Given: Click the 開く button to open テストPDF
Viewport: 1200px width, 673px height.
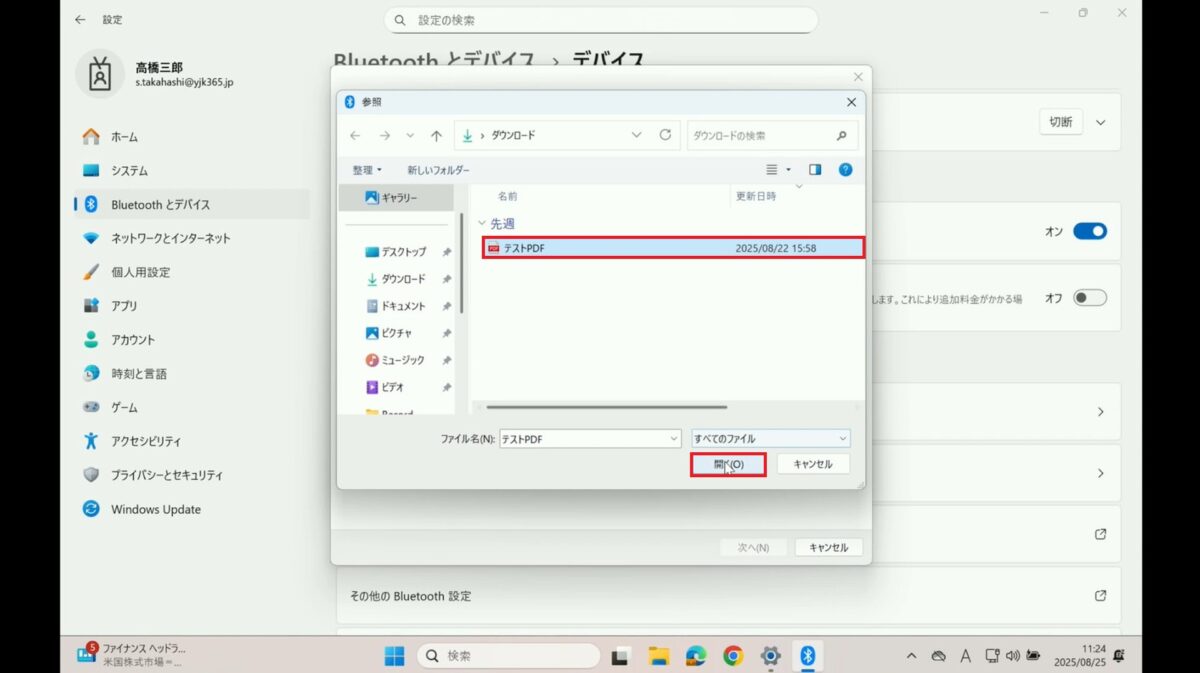Looking at the screenshot, I should pos(727,463).
